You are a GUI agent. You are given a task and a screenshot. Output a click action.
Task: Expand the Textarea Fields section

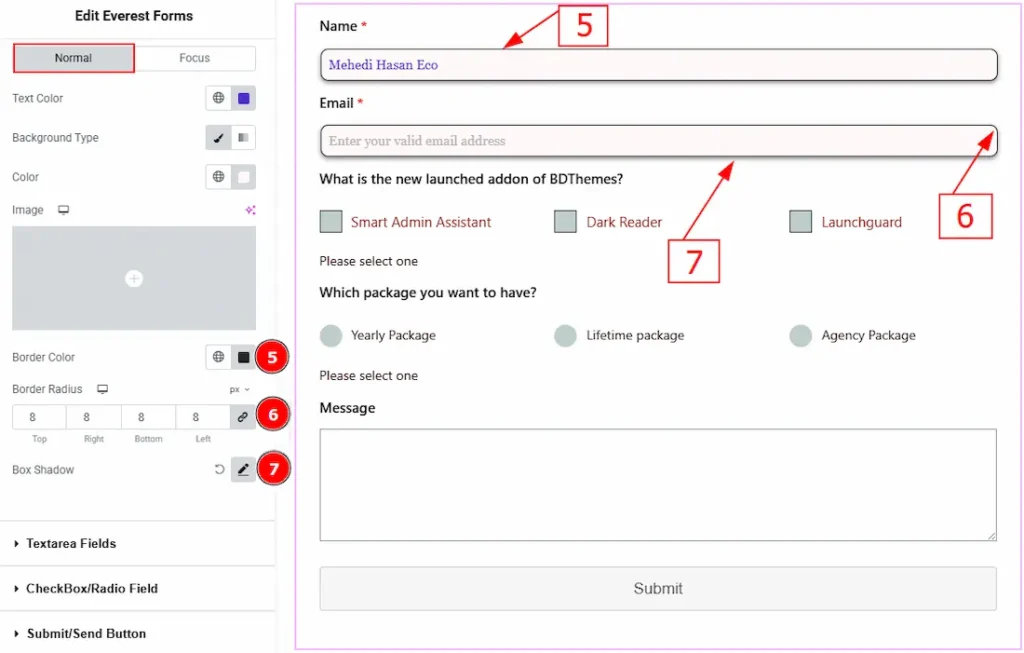[71, 544]
